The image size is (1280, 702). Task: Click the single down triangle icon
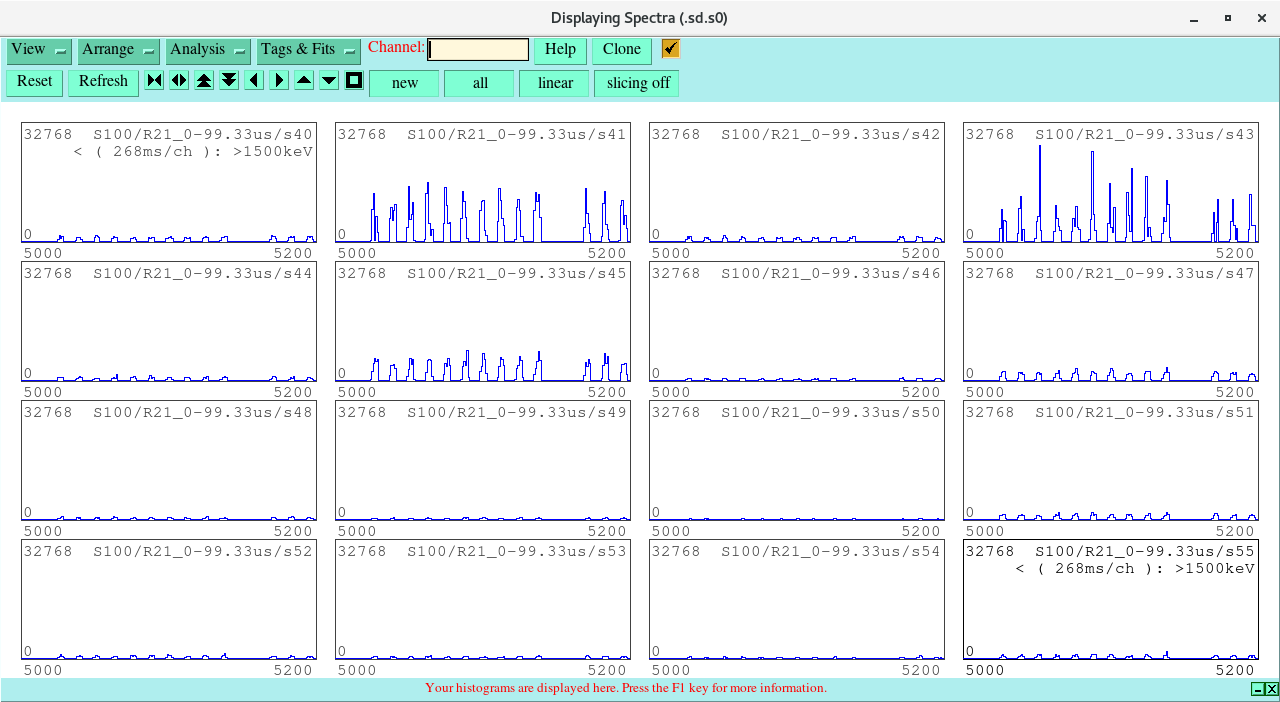point(329,81)
